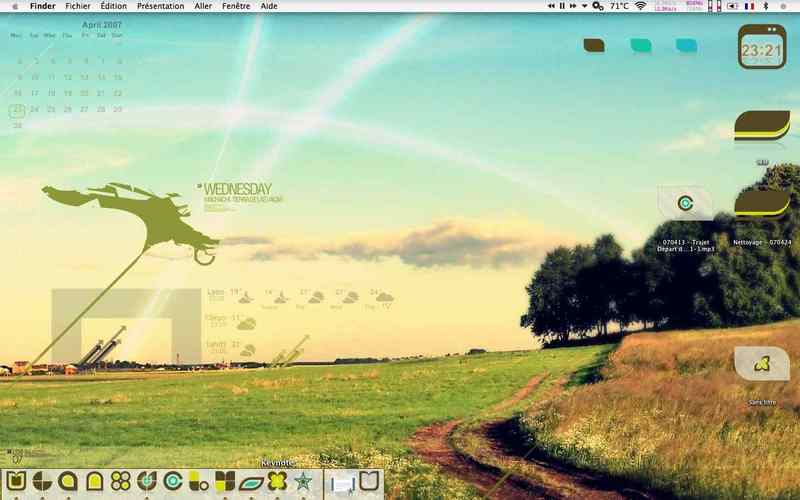Viewport: 800px width, 500px height.
Task: Open the Bluetooth menu bar icon
Action: tap(765, 6)
